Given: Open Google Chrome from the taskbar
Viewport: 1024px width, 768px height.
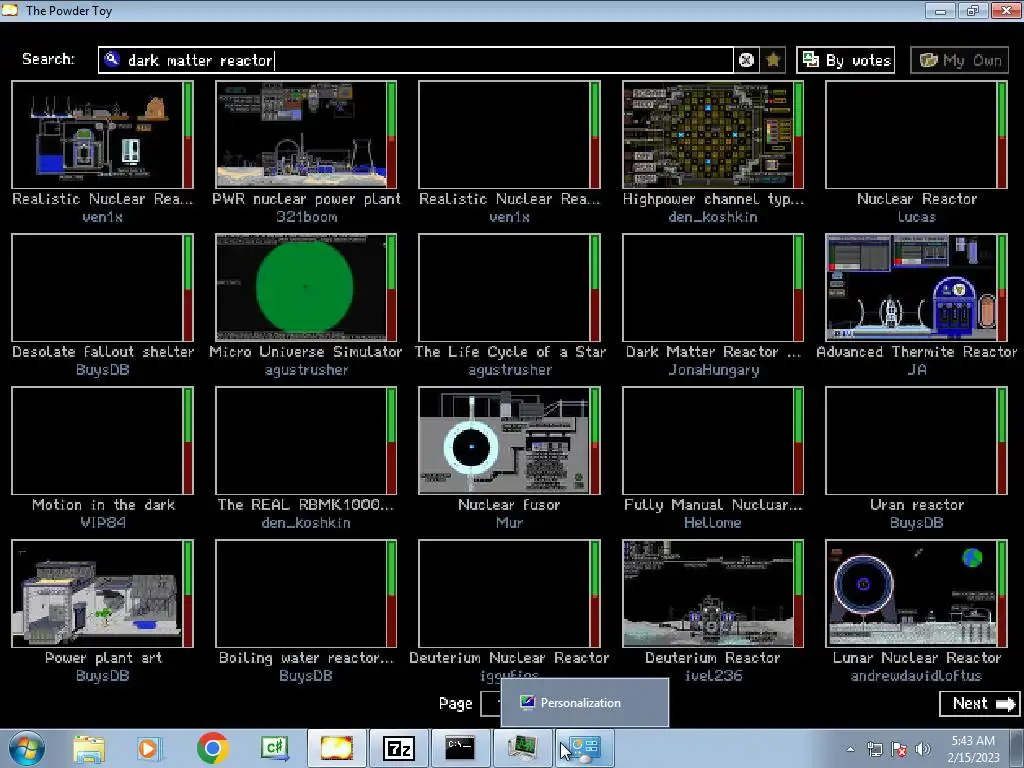Looking at the screenshot, I should pos(212,748).
